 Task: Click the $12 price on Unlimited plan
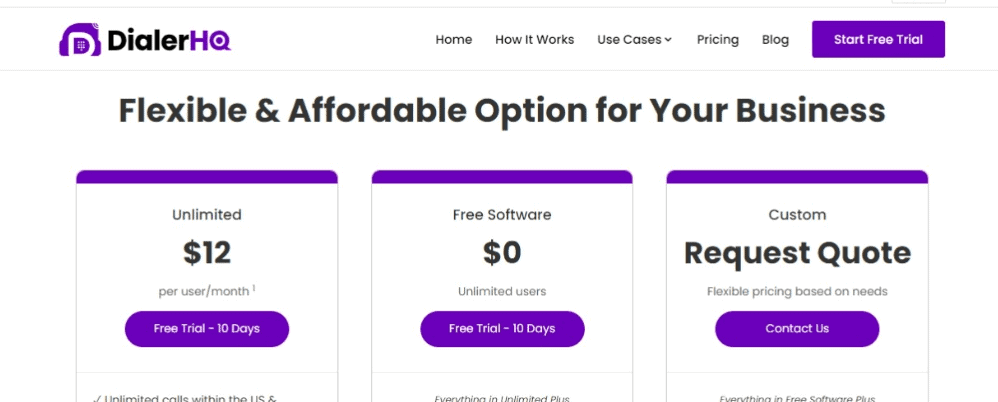pyautogui.click(x=207, y=253)
